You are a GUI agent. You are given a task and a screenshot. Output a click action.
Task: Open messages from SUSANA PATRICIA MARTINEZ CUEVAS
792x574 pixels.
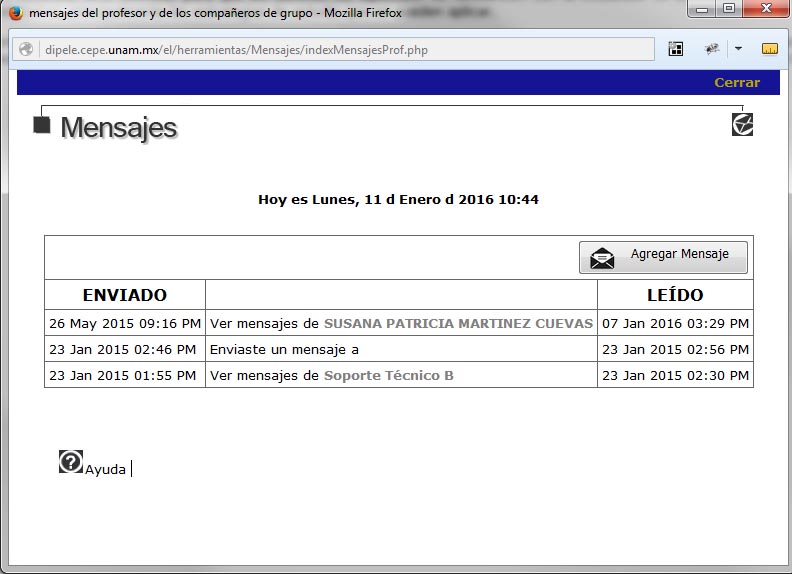458,324
